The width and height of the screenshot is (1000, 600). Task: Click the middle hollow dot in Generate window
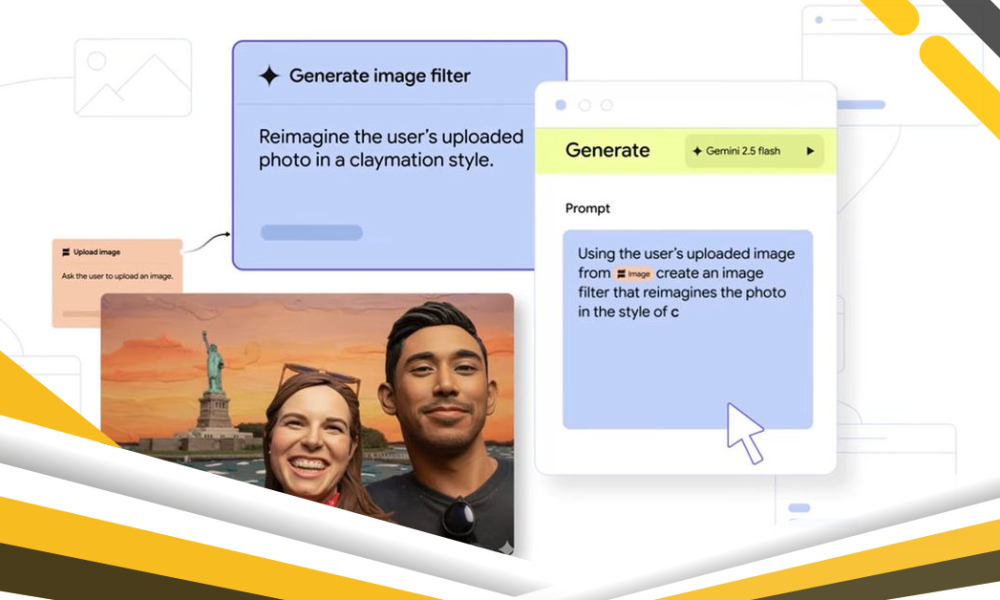point(584,105)
